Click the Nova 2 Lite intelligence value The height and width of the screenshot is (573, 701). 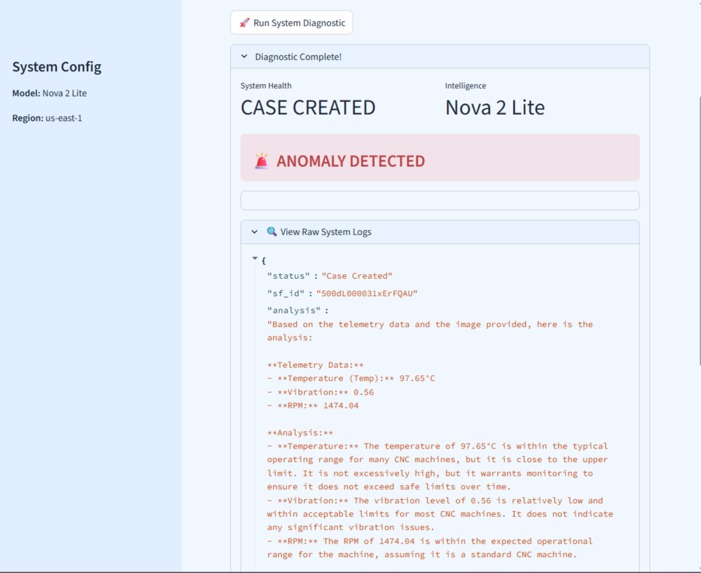495,108
